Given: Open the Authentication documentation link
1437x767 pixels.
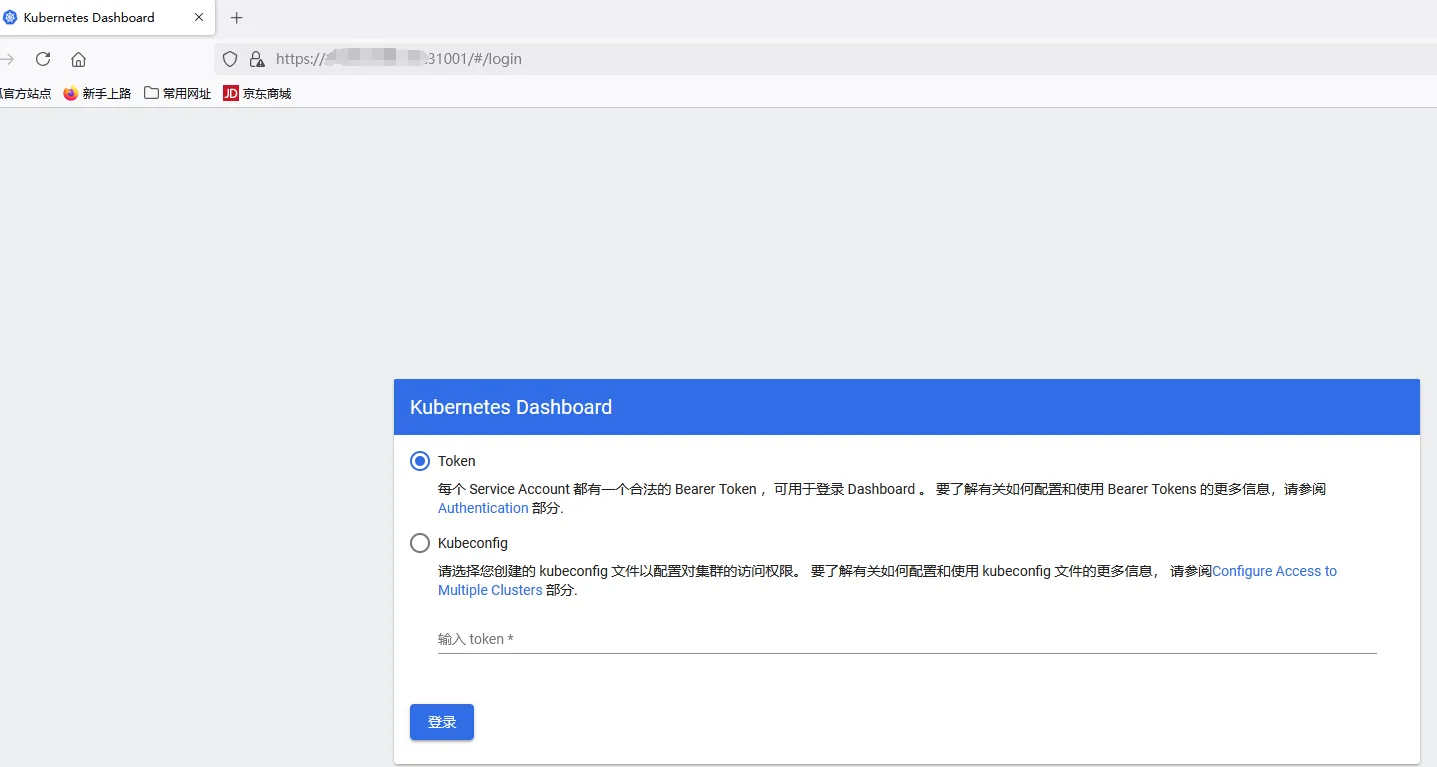Looking at the screenshot, I should pos(483,508).
